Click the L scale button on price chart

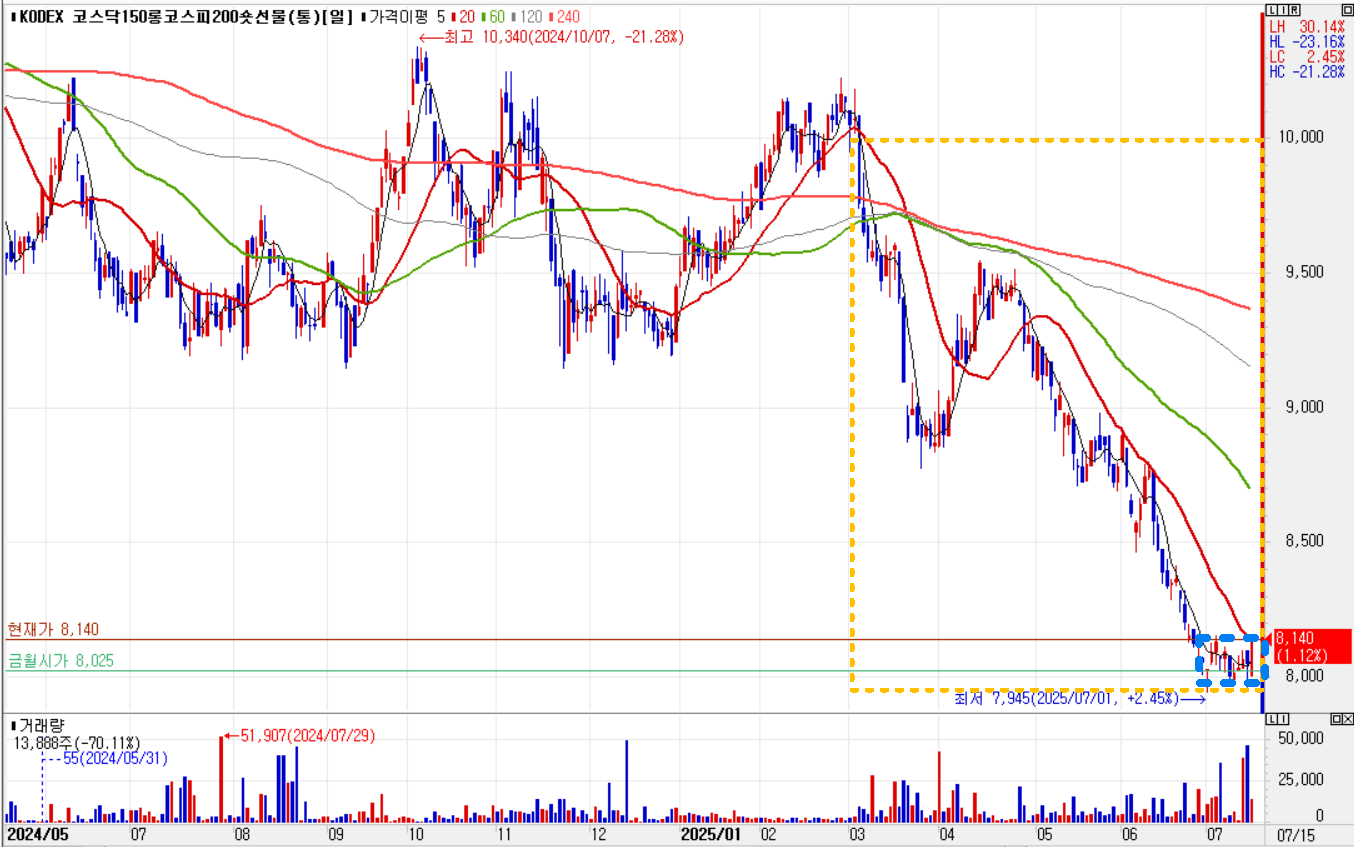(1271, 9)
